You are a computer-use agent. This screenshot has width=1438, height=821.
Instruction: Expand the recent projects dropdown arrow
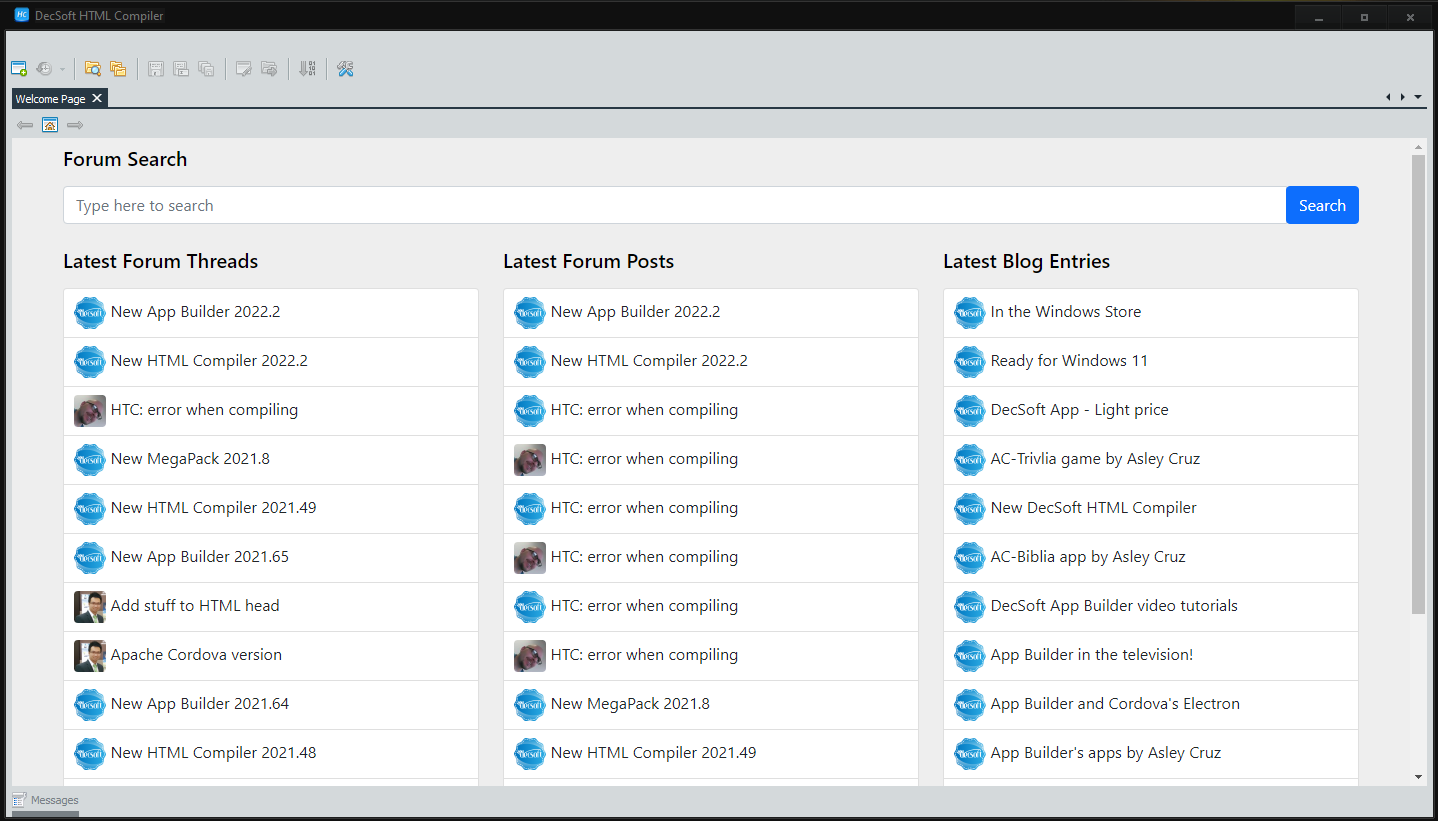point(62,70)
